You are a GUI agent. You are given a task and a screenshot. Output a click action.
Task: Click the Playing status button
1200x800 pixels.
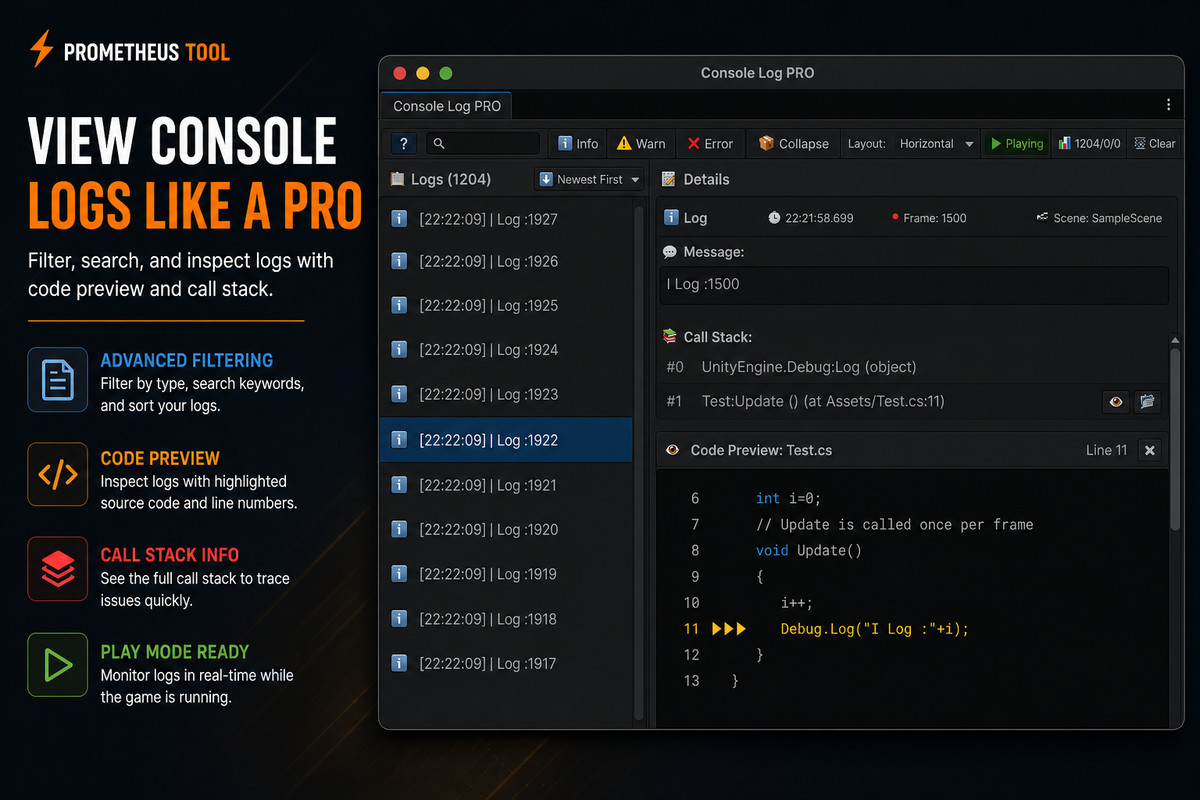(1016, 144)
